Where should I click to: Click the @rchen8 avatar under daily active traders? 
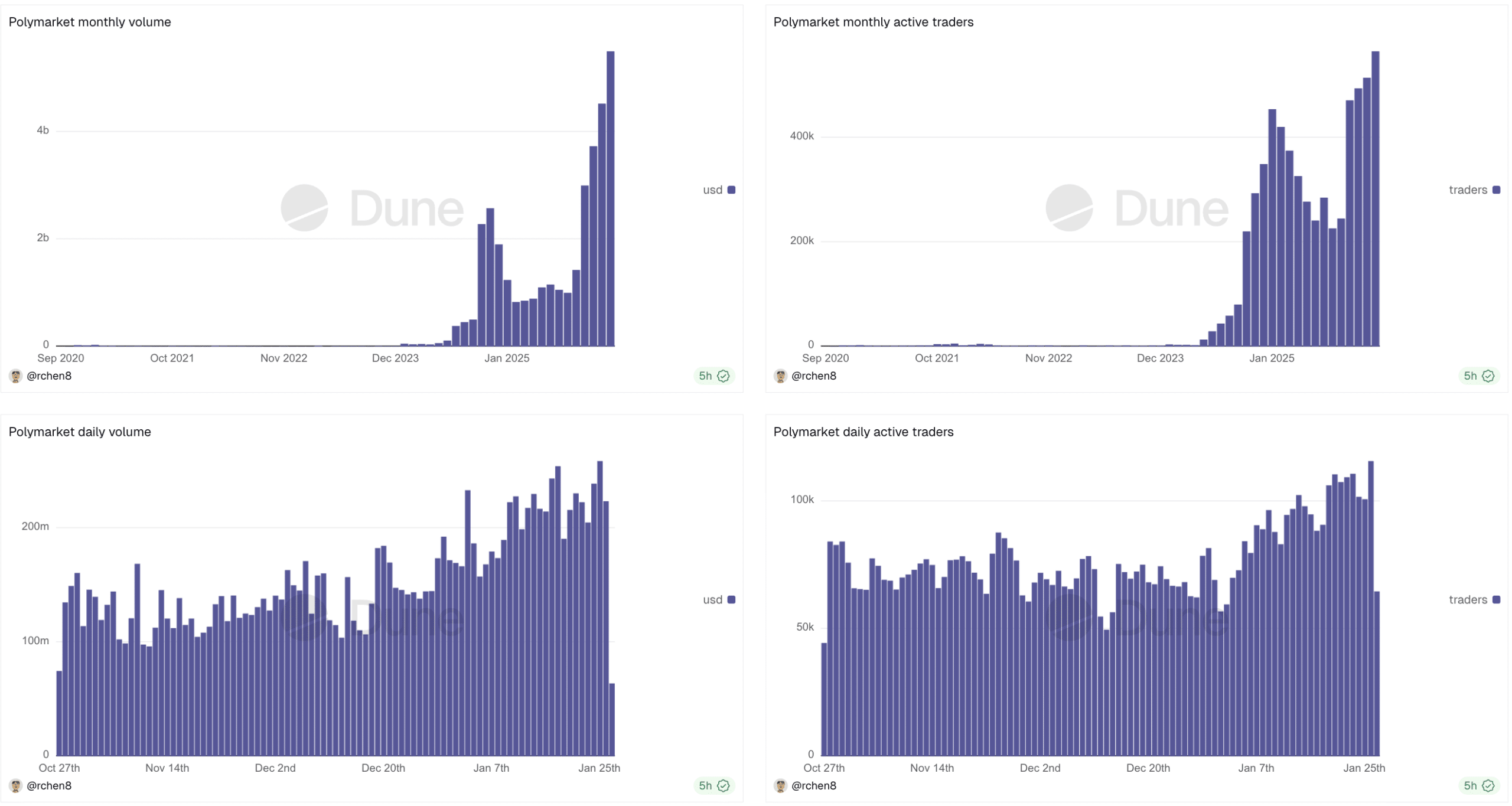(x=781, y=786)
